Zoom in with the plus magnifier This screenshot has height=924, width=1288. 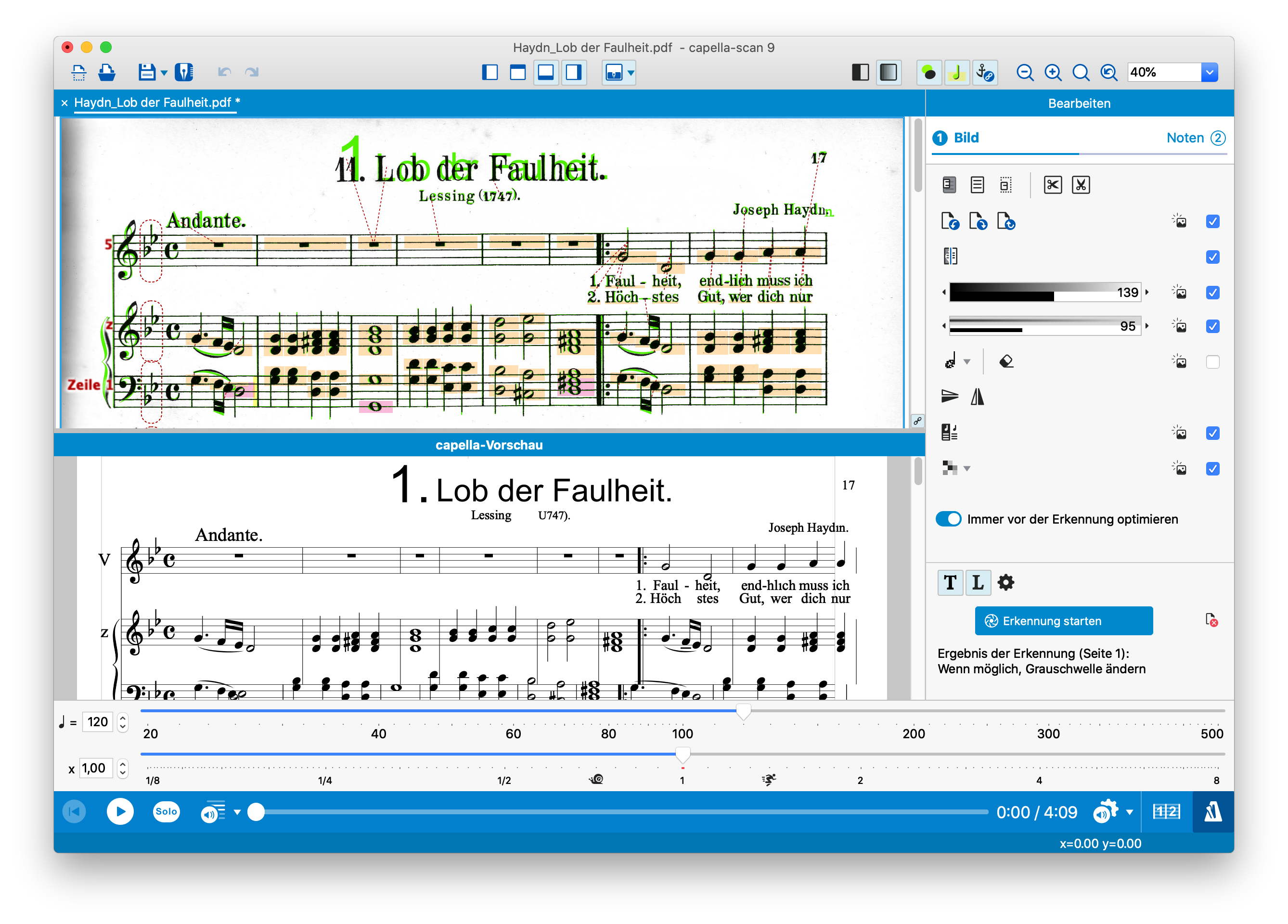pos(1053,73)
